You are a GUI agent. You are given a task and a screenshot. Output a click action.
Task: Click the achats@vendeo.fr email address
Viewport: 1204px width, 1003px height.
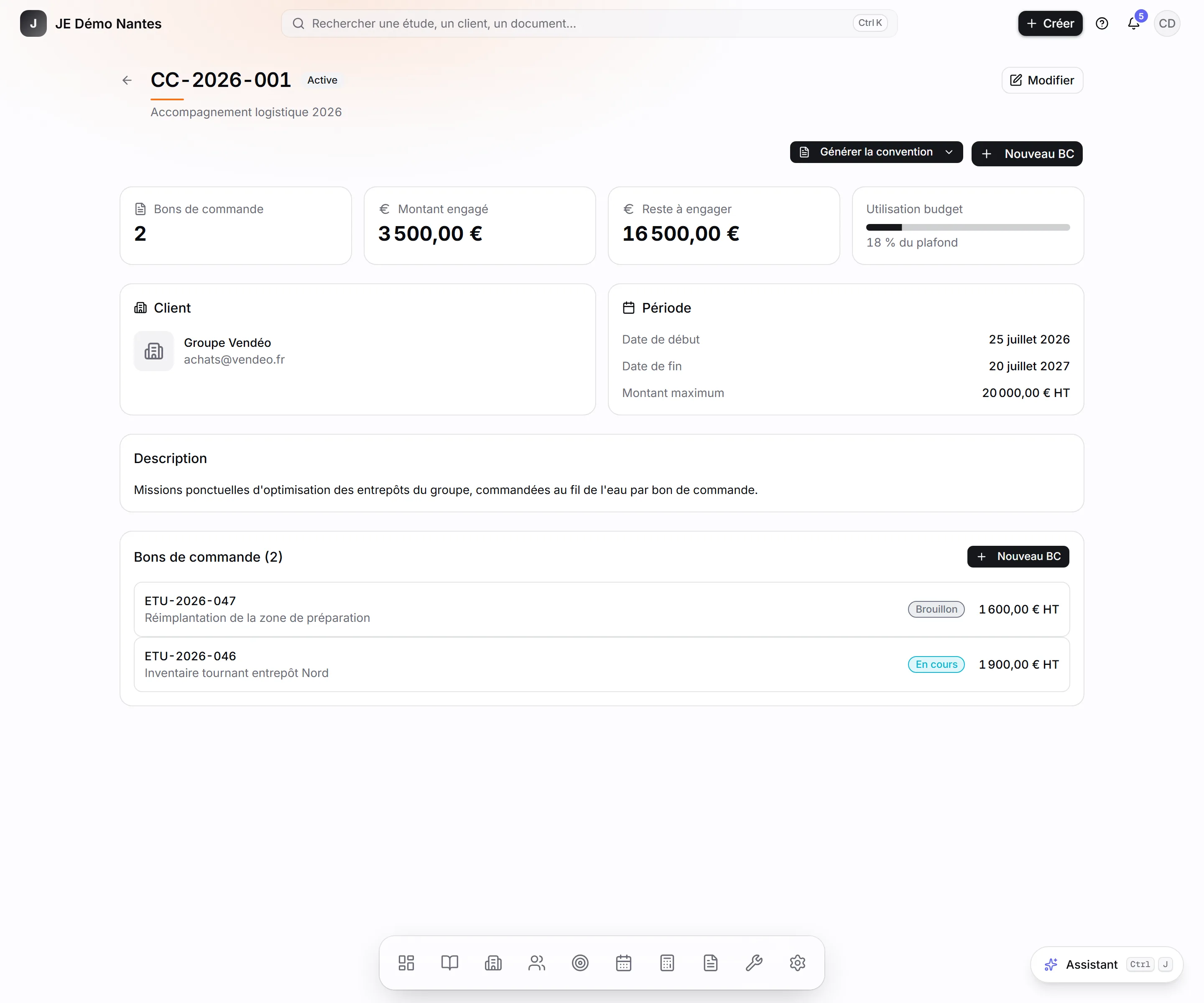point(234,359)
